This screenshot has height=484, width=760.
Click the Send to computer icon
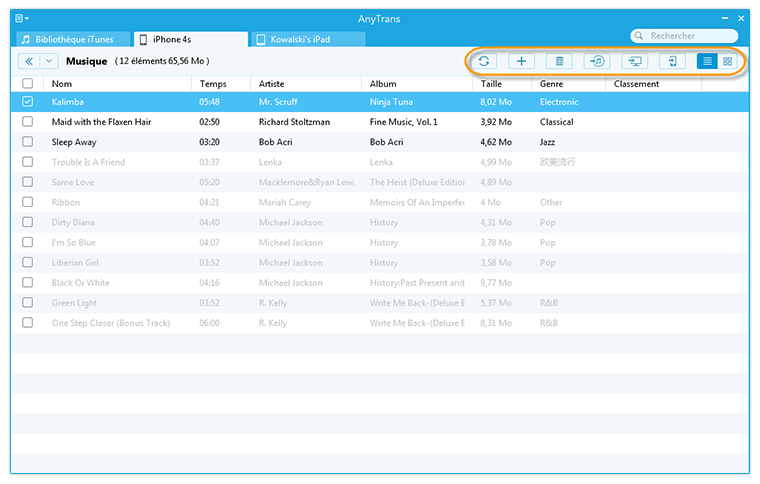coord(635,61)
